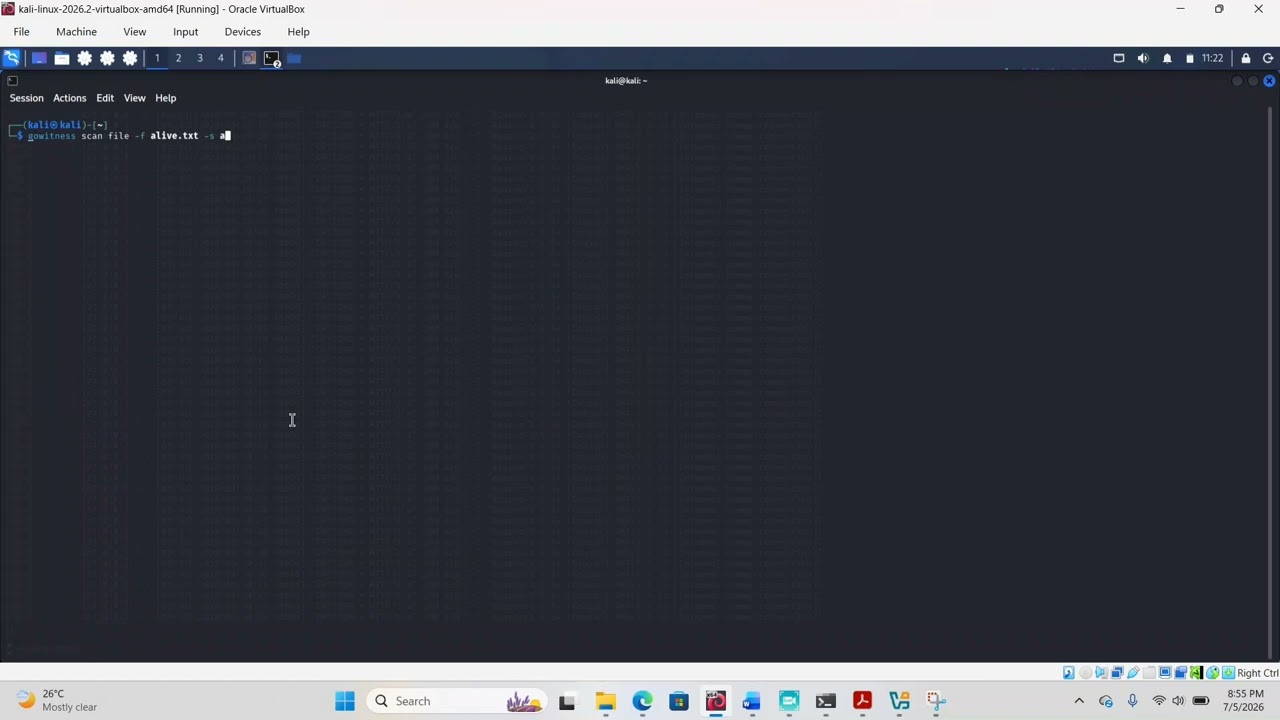Click the gear launcher beside the file manager icon
Screen dimensions: 1280x720
coord(85,58)
